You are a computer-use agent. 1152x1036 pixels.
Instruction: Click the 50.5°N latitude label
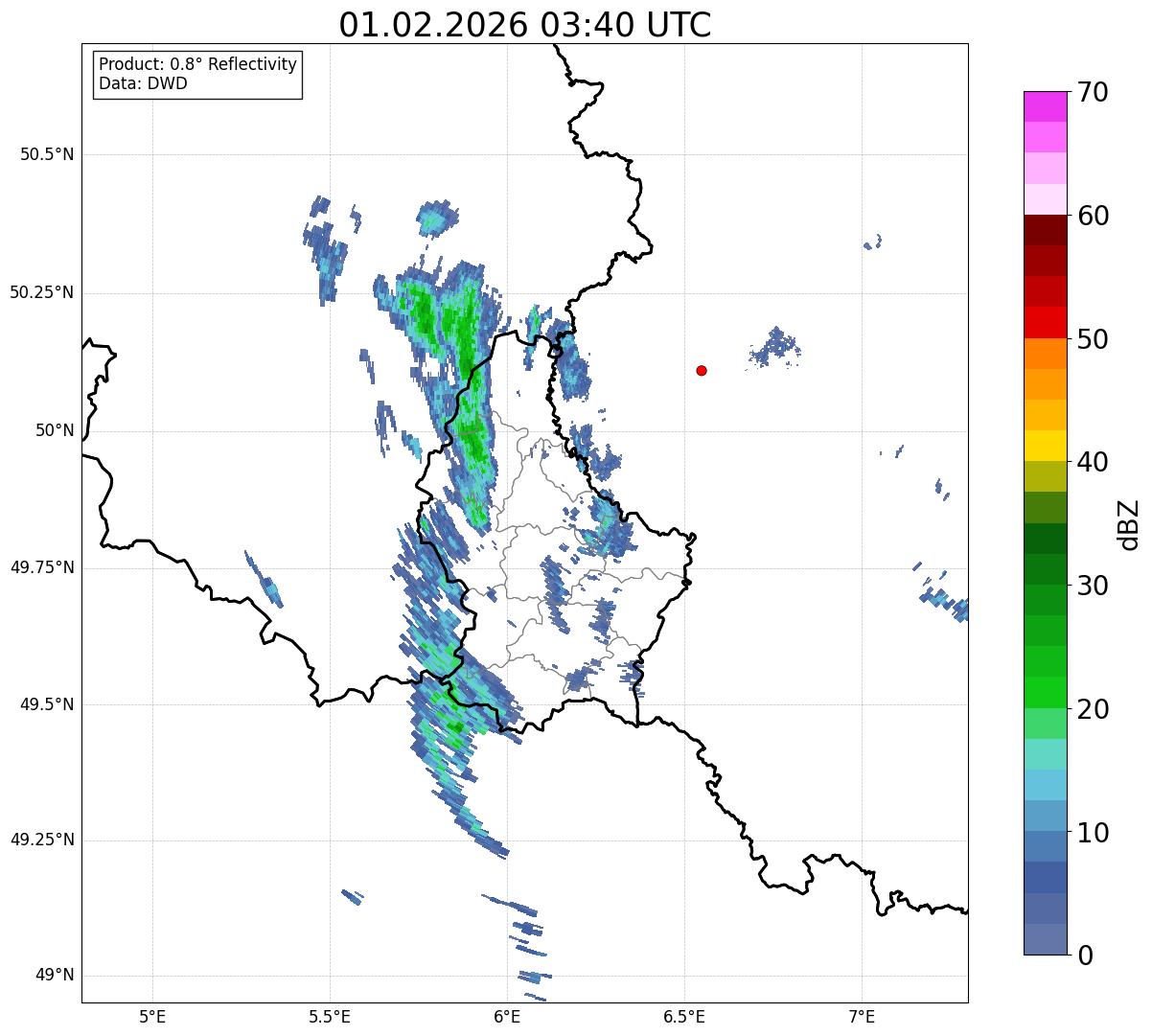(47, 154)
